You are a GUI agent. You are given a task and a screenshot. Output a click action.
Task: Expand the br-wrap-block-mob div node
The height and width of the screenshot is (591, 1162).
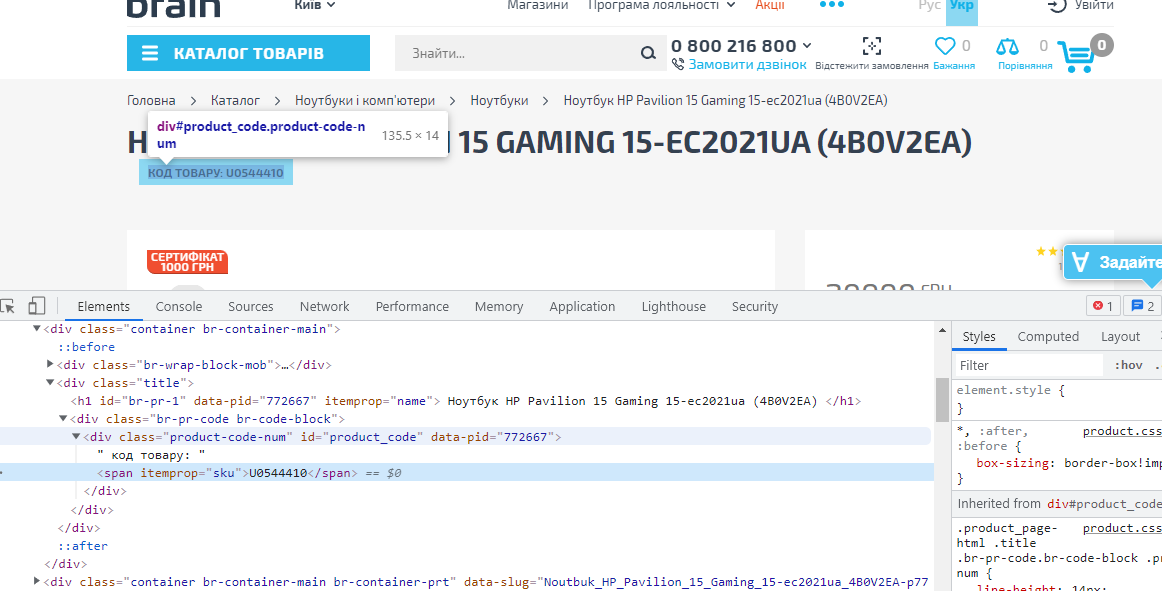click(x=50, y=364)
